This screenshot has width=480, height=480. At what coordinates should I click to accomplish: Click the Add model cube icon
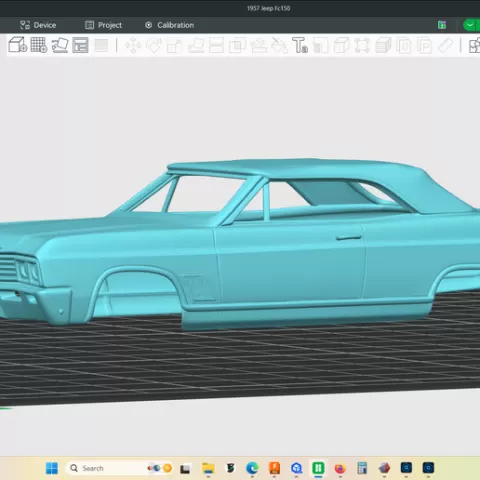pyautogui.click(x=17, y=45)
